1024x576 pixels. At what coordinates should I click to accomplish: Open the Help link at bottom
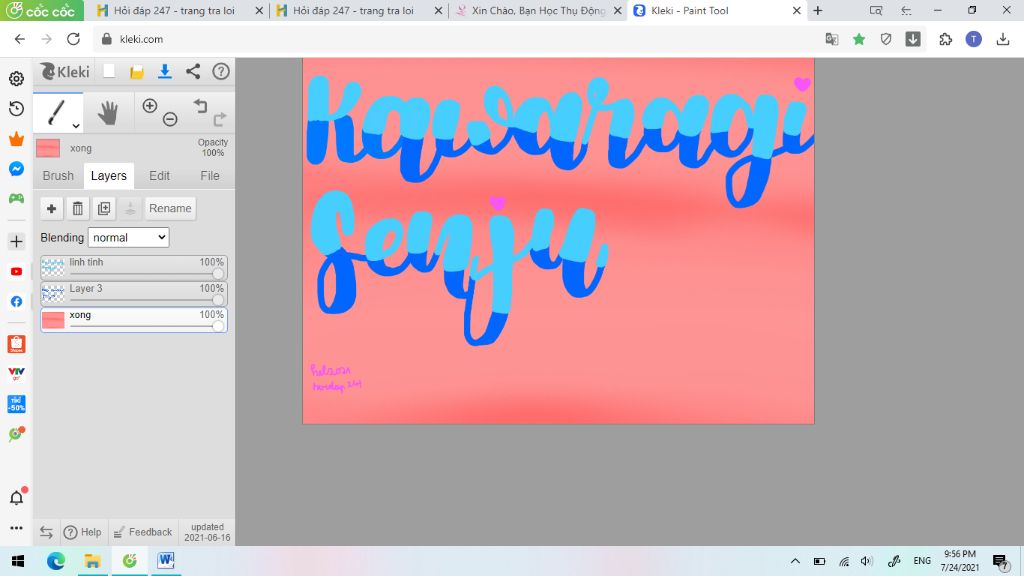tap(82, 532)
